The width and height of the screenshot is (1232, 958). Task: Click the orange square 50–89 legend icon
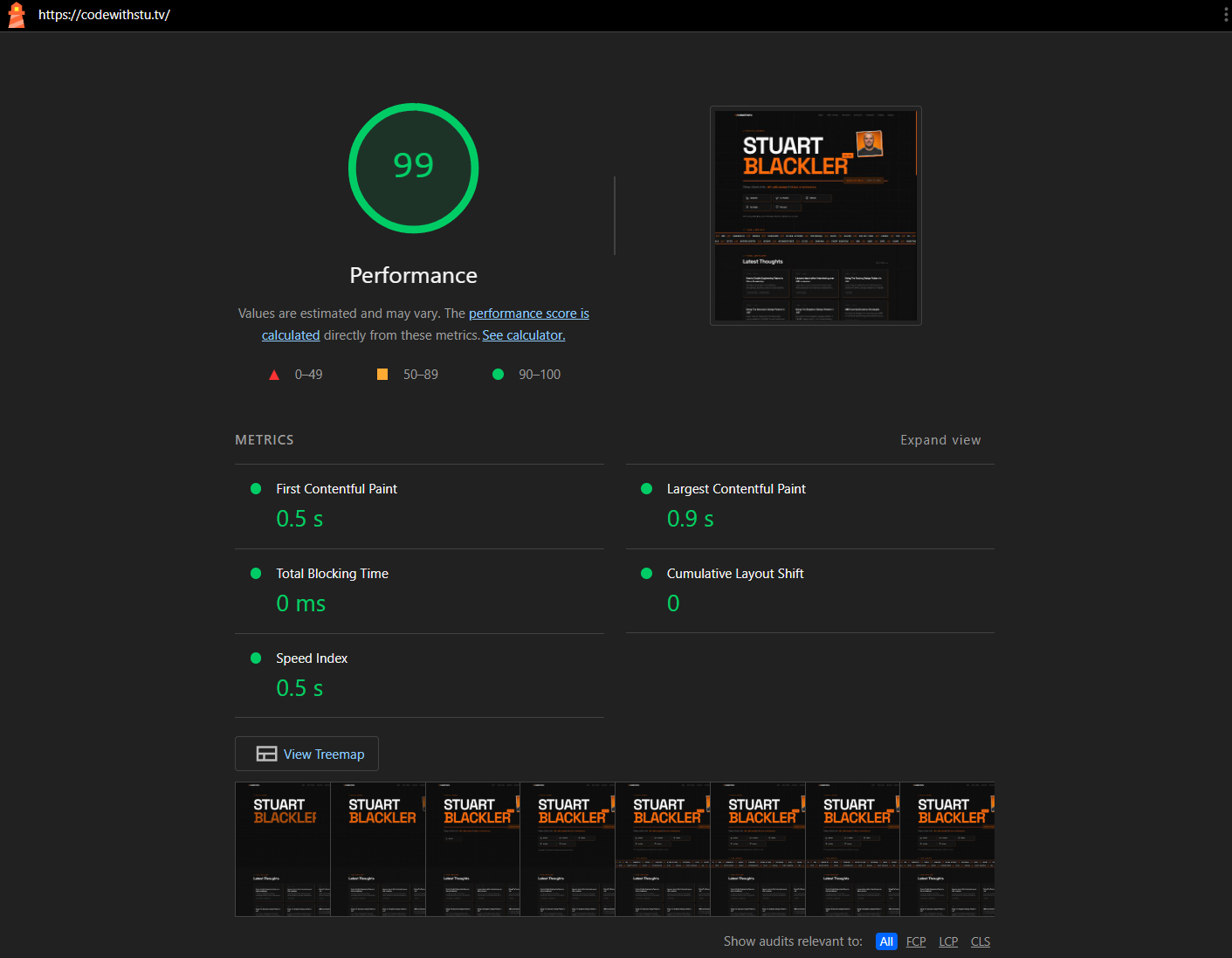click(382, 374)
